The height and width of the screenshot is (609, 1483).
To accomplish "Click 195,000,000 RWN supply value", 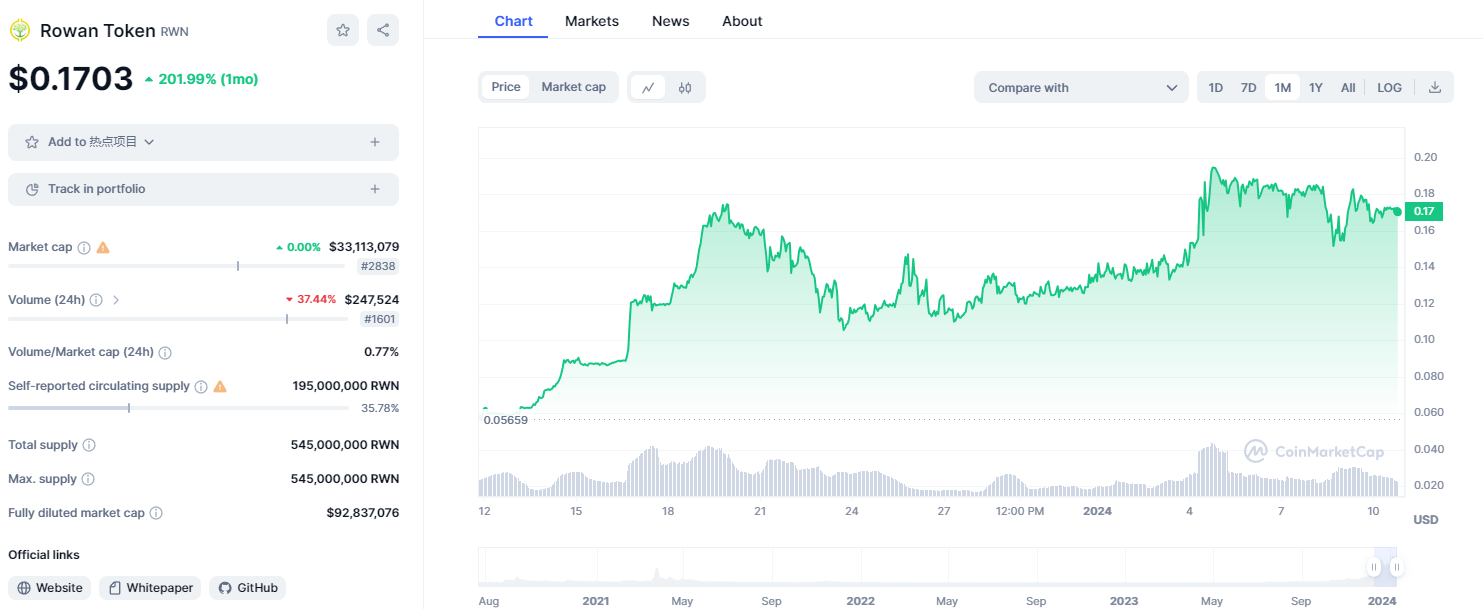I will click(x=346, y=386).
